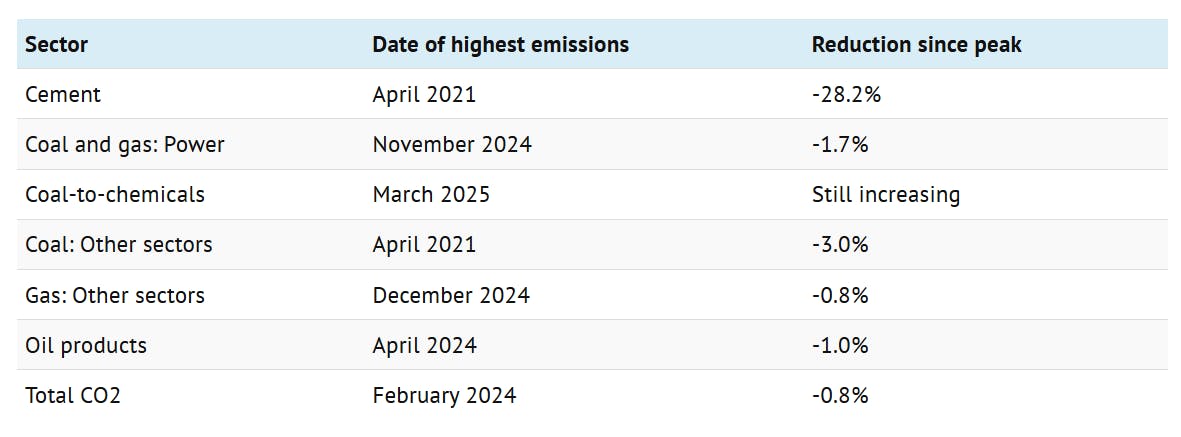Click the December 2024 date cell

(x=451, y=295)
